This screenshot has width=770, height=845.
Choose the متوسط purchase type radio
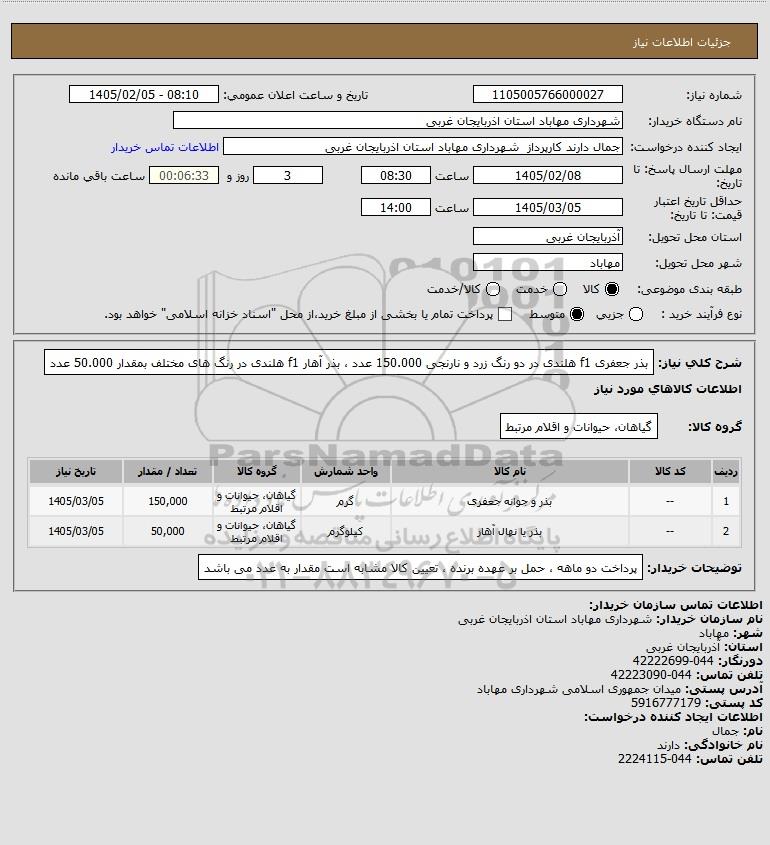pos(577,314)
